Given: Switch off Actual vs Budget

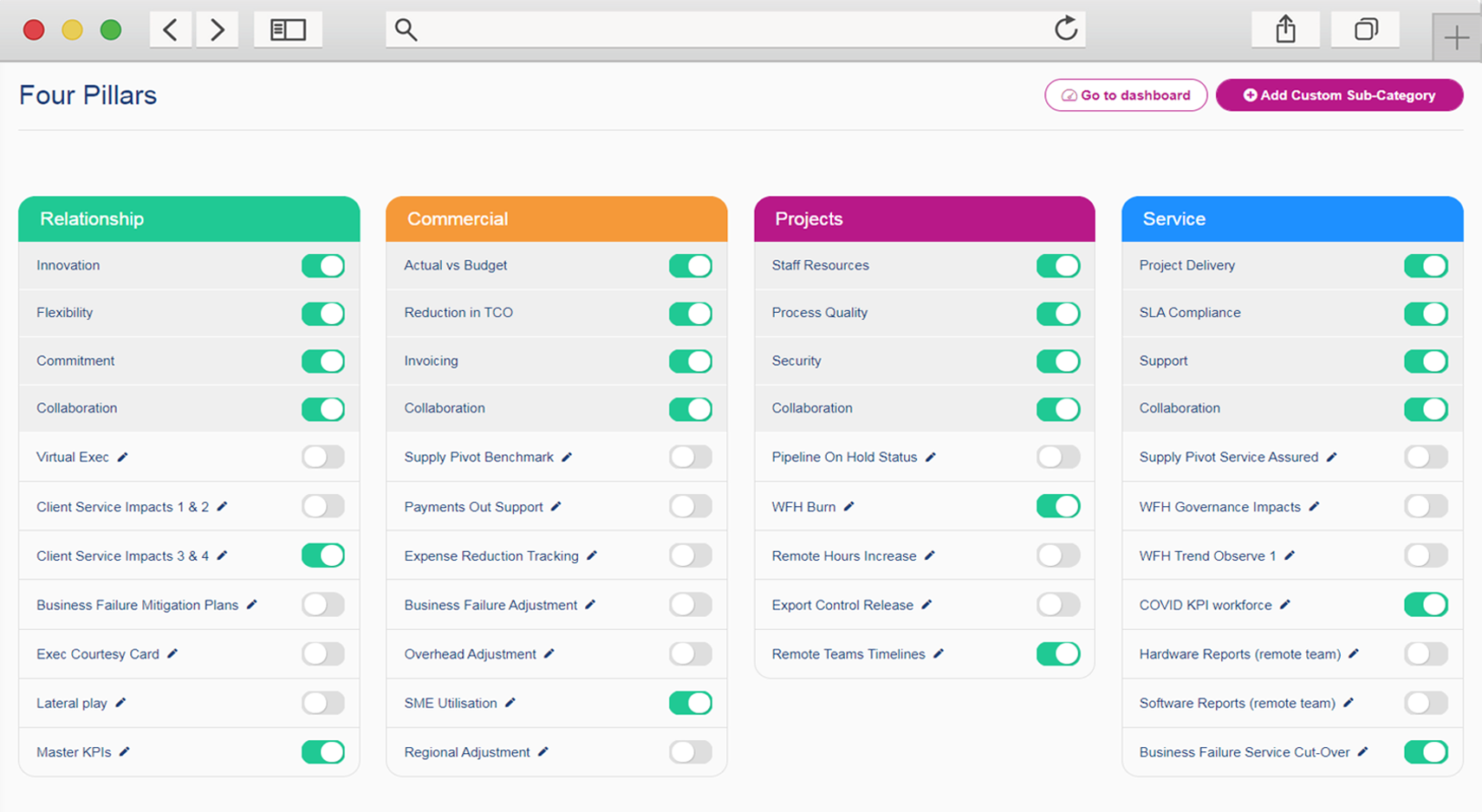Looking at the screenshot, I should (691, 266).
